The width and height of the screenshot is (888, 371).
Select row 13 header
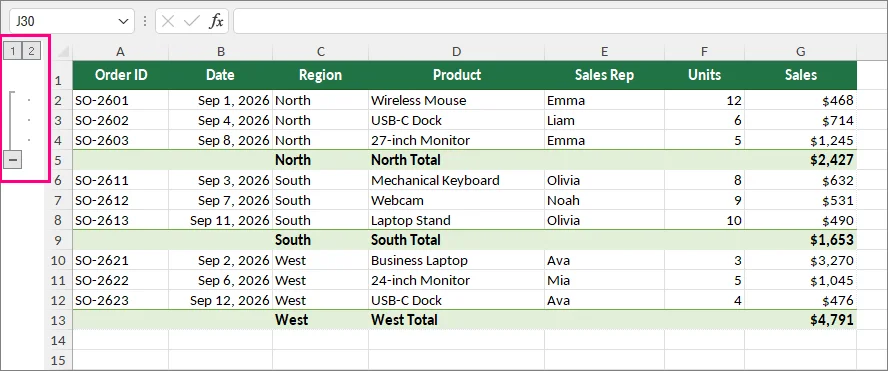tap(58, 320)
